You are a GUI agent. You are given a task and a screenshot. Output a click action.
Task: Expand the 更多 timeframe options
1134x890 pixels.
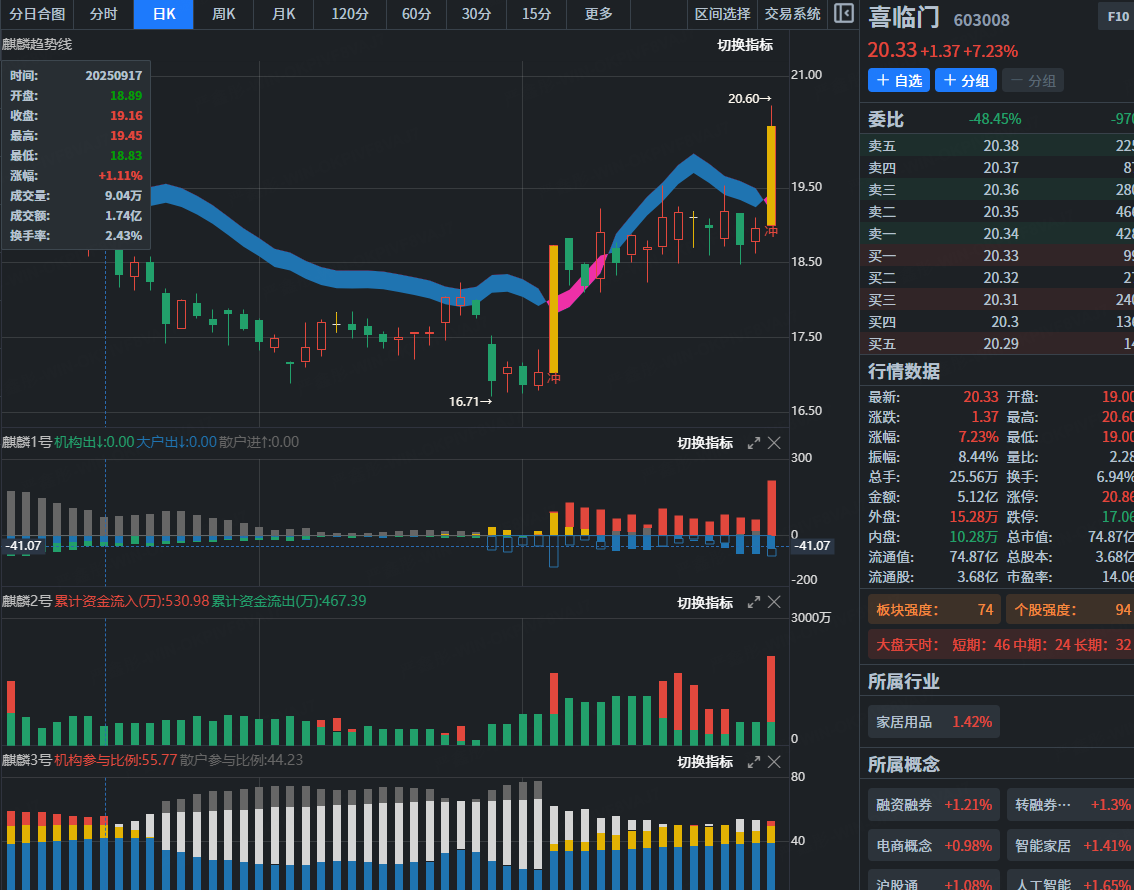coord(599,14)
